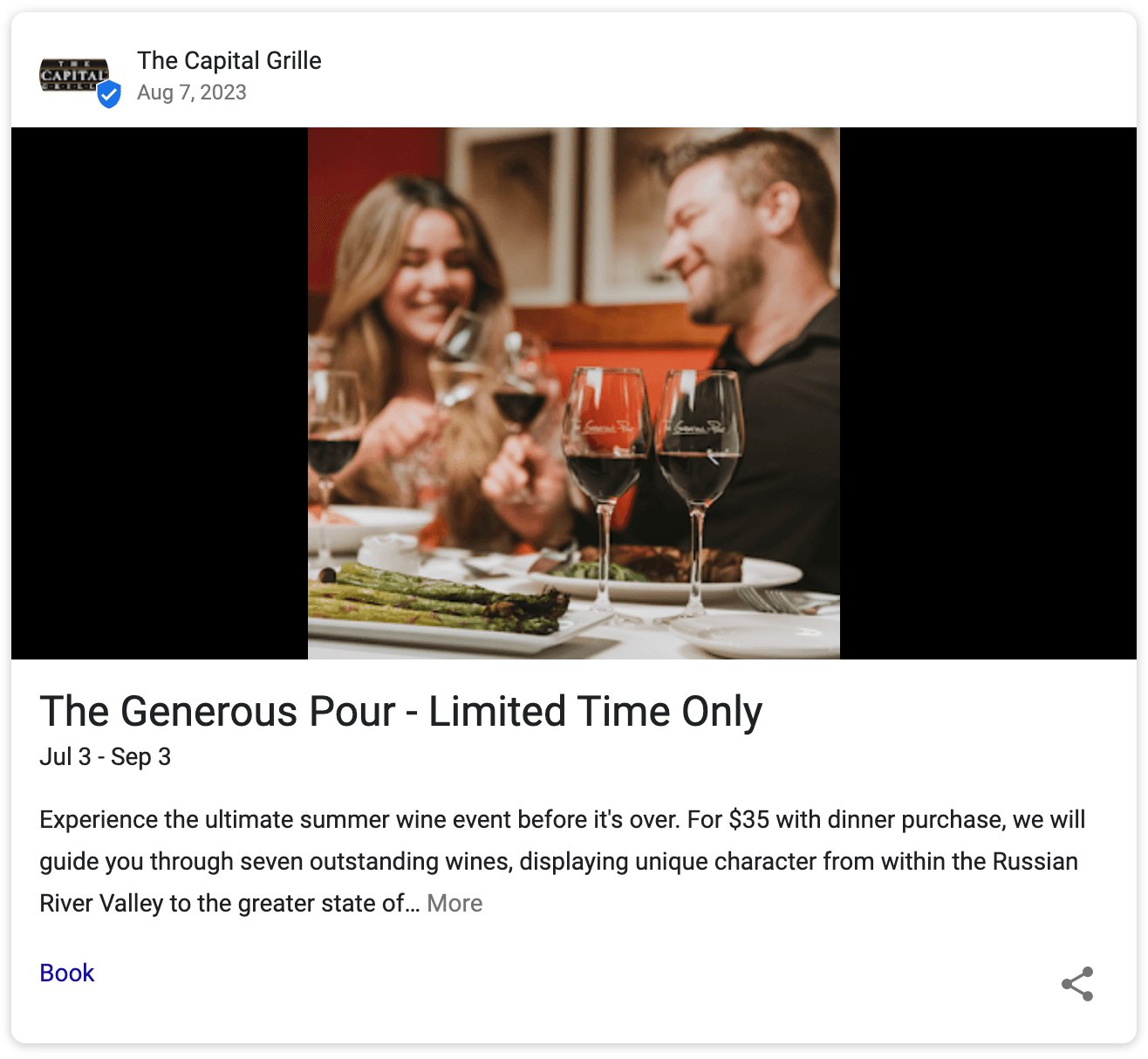The image size is (1148, 1059).
Task: Open the wine dinner photo
Action: [574, 393]
